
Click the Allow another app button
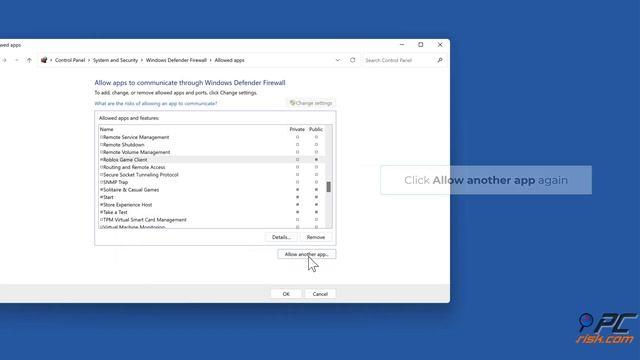[x=307, y=254]
